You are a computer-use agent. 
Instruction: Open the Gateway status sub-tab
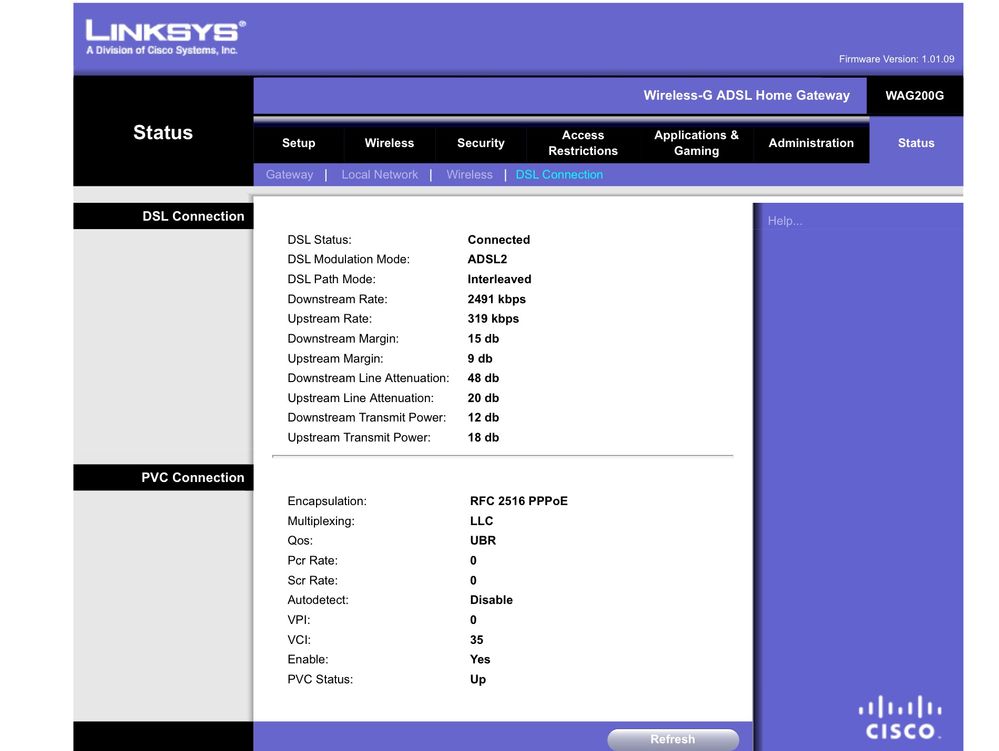[289, 175]
